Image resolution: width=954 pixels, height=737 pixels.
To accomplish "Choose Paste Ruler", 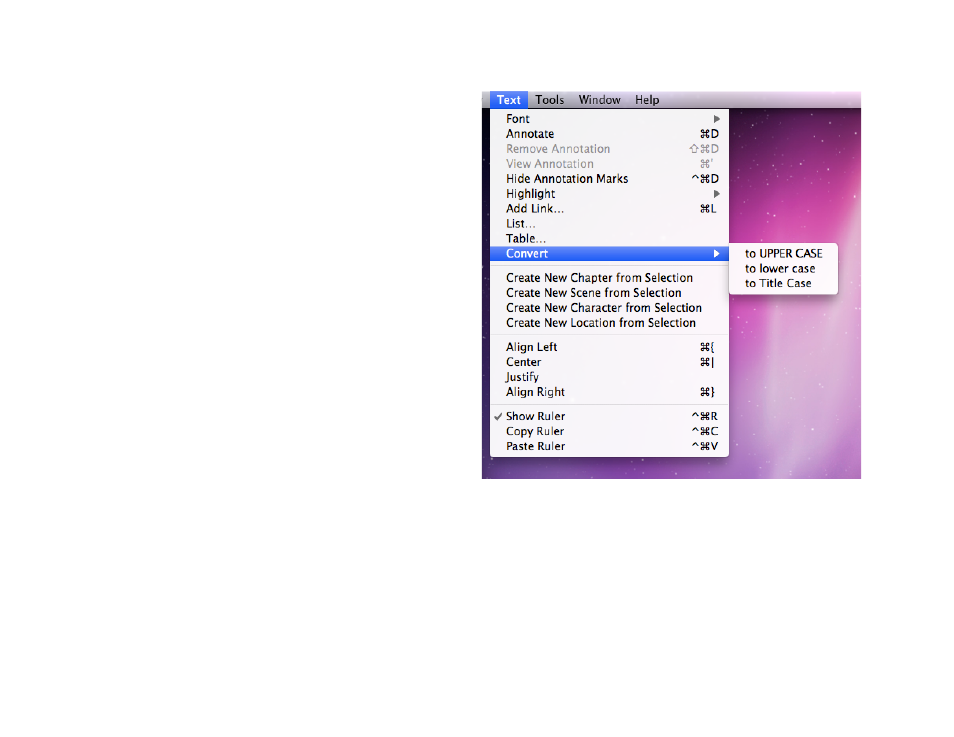I will click(609, 446).
